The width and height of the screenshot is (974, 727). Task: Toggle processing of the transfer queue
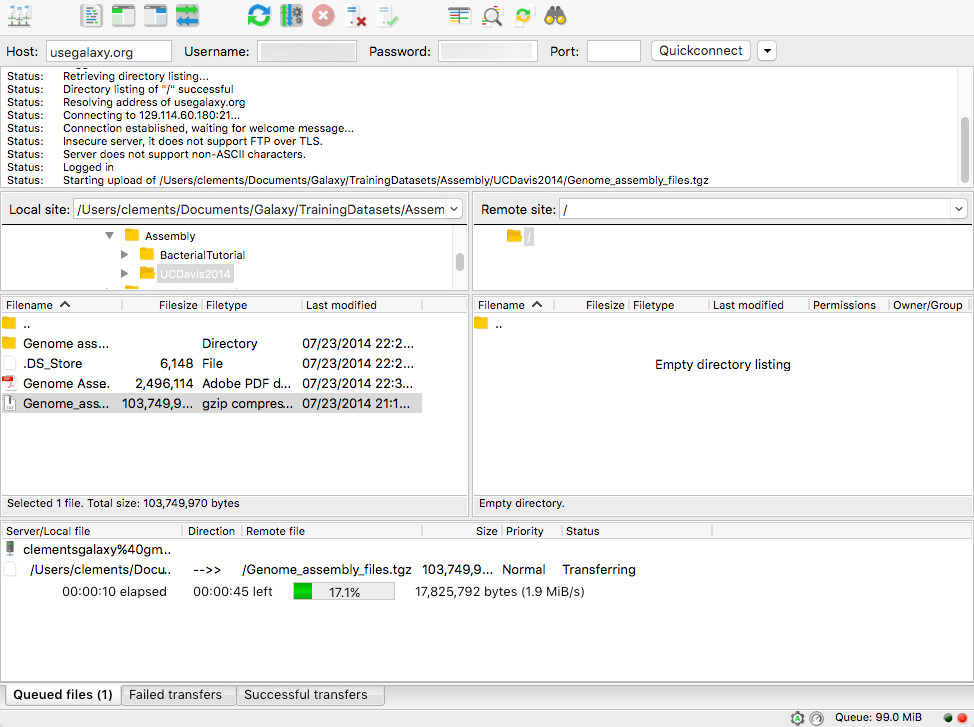[x=291, y=16]
